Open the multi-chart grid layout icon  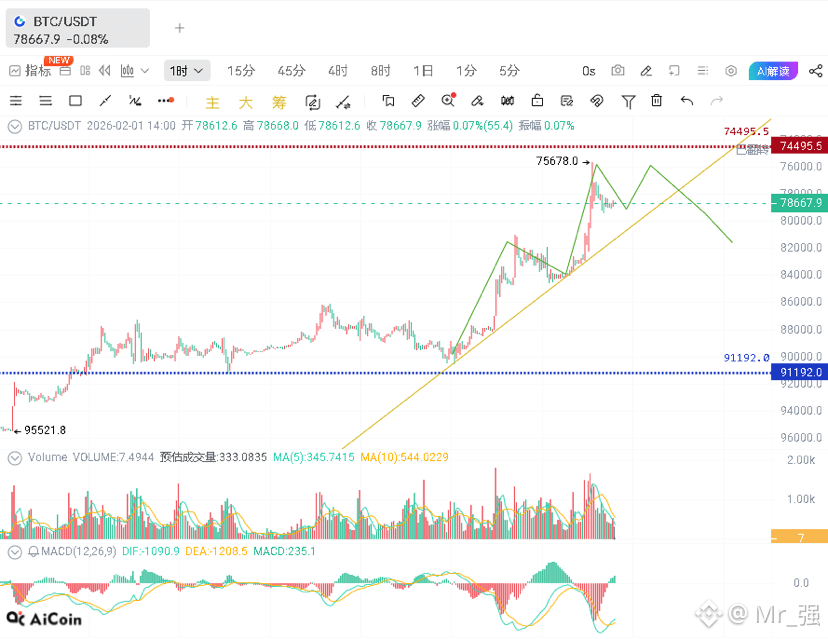point(85,71)
